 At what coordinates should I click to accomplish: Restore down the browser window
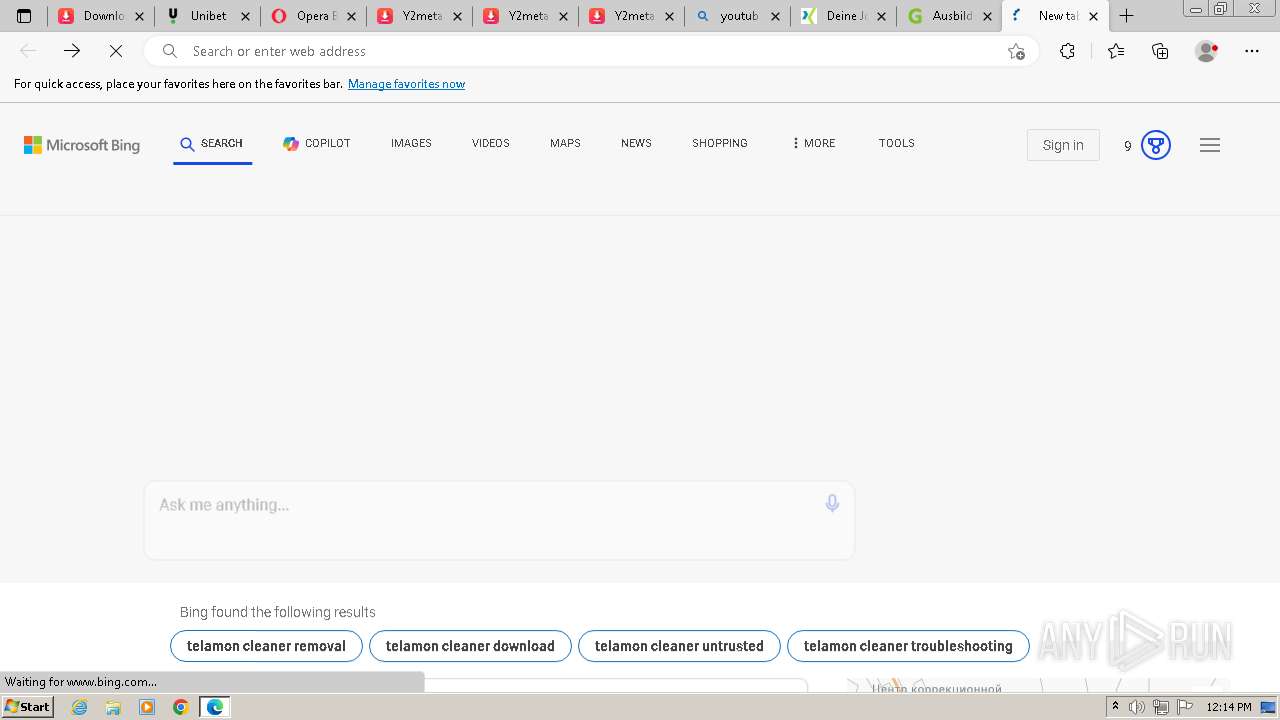(1220, 9)
